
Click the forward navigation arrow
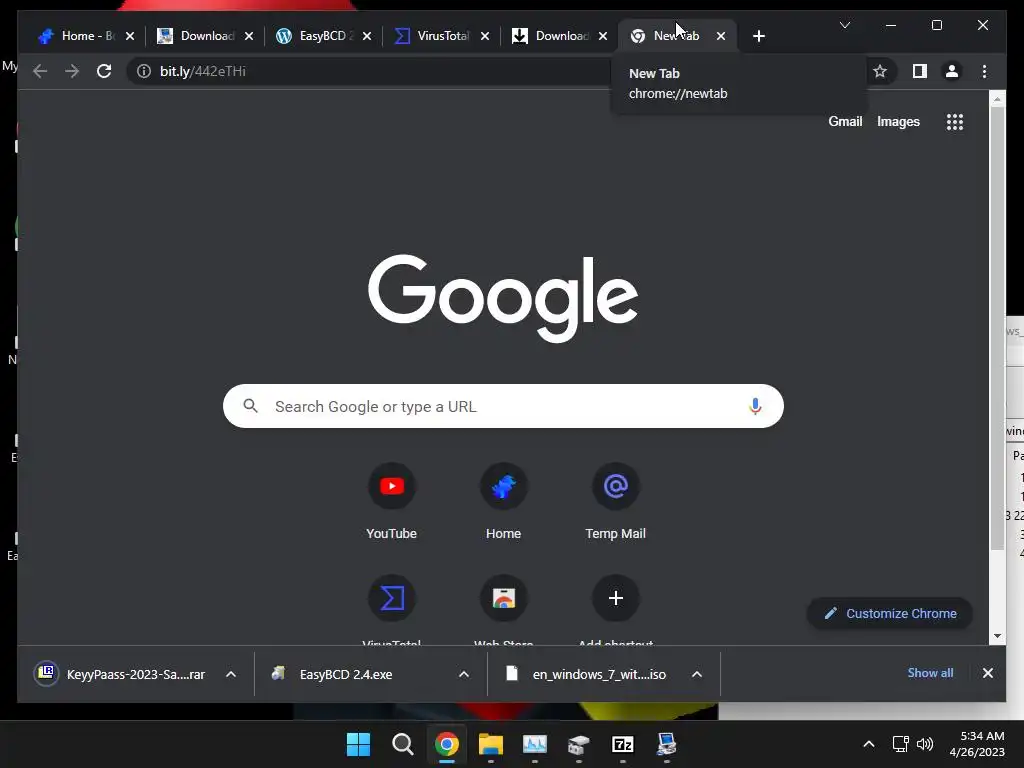click(x=72, y=71)
